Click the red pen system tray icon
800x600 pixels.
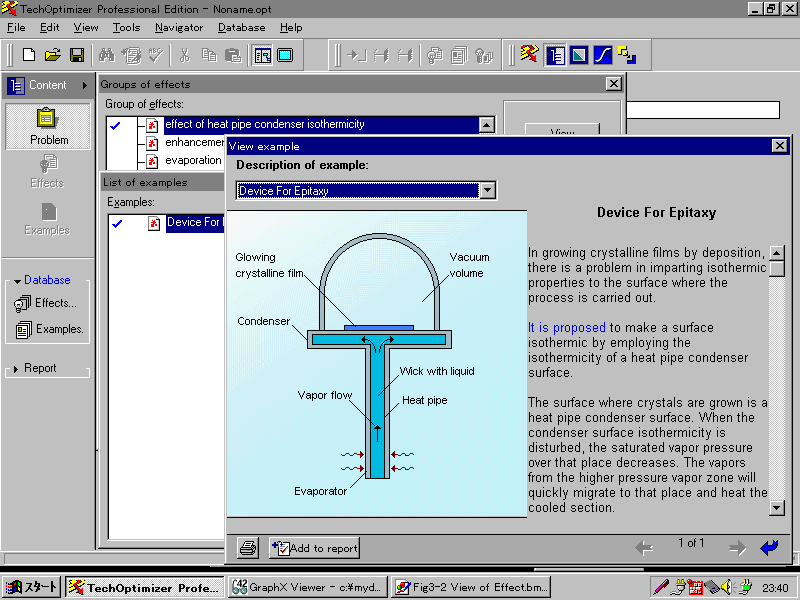coord(661,587)
